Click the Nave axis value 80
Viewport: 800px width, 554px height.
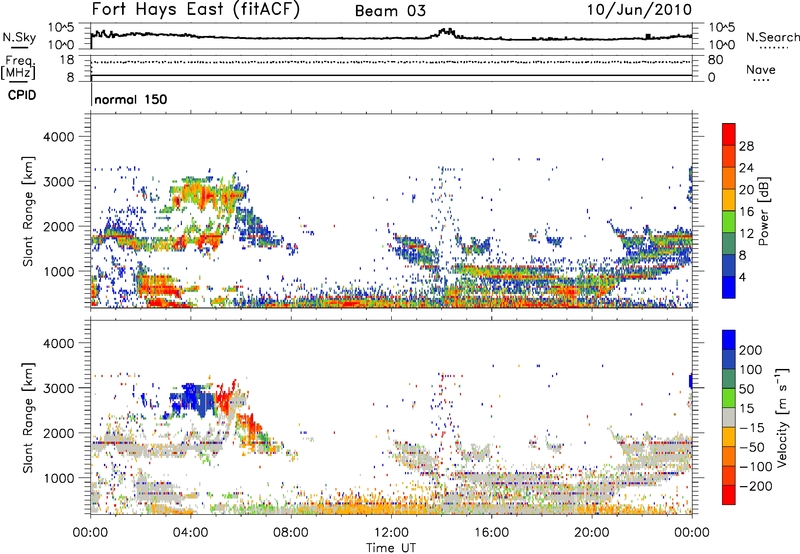[x=715, y=60]
